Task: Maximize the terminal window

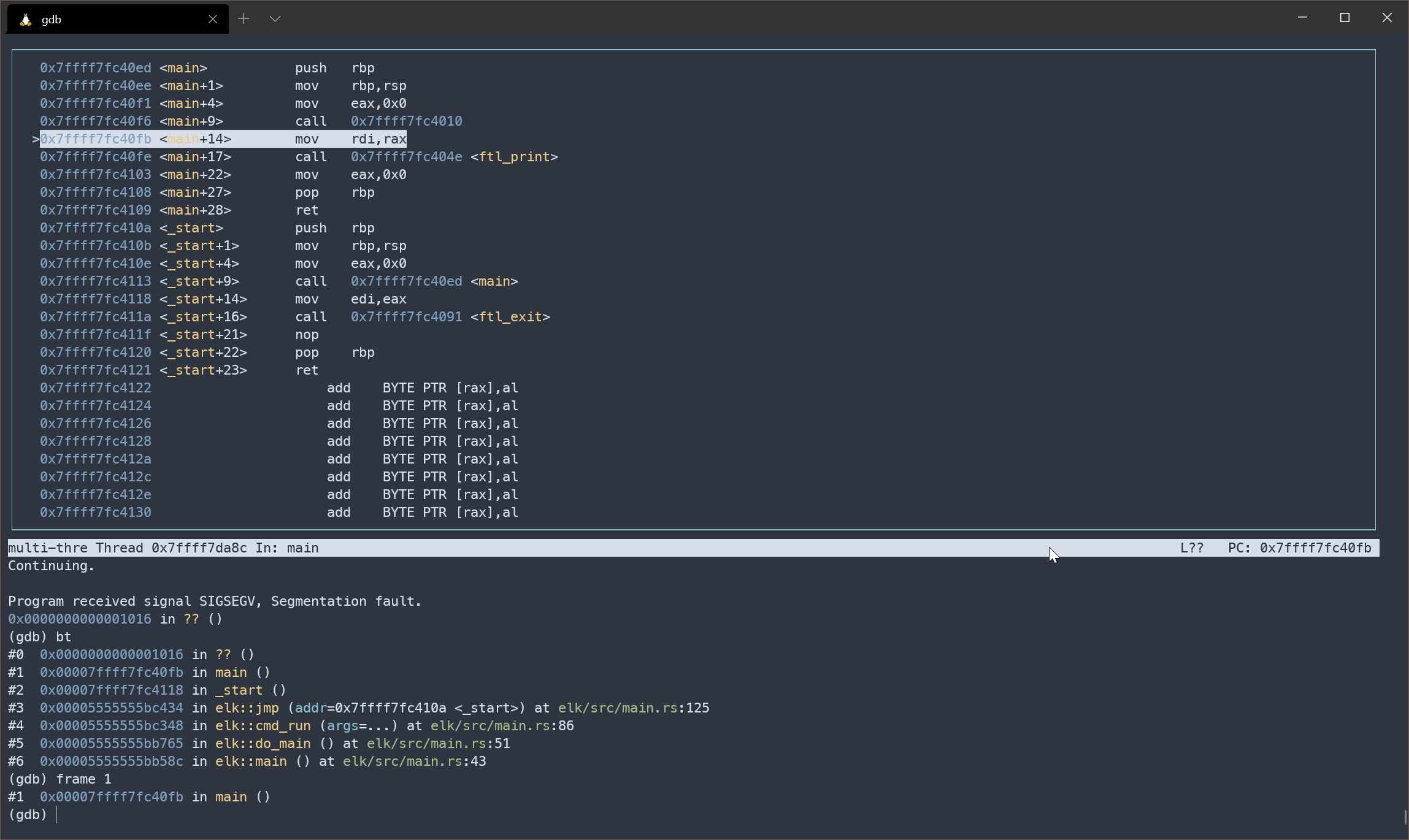Action: tap(1345, 18)
